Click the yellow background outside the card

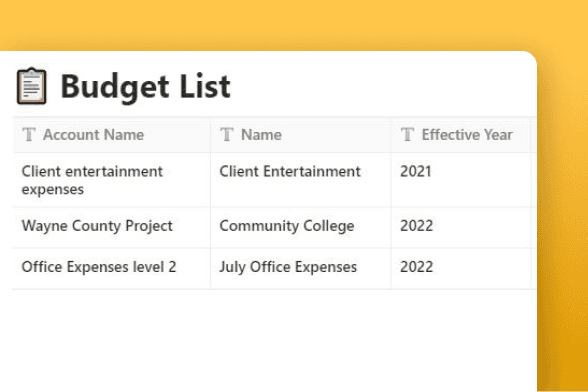294,24
